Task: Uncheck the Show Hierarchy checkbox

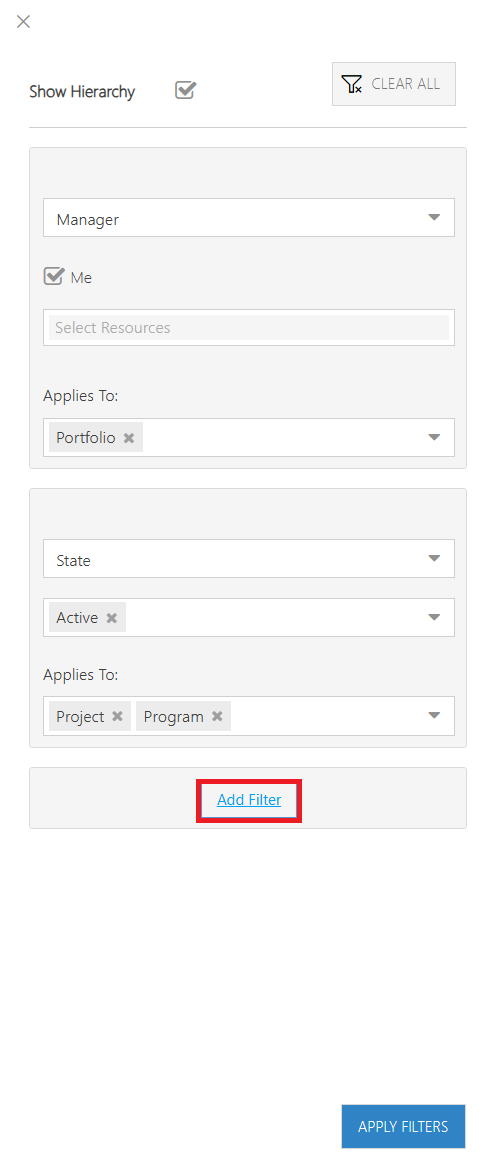Action: (185, 91)
